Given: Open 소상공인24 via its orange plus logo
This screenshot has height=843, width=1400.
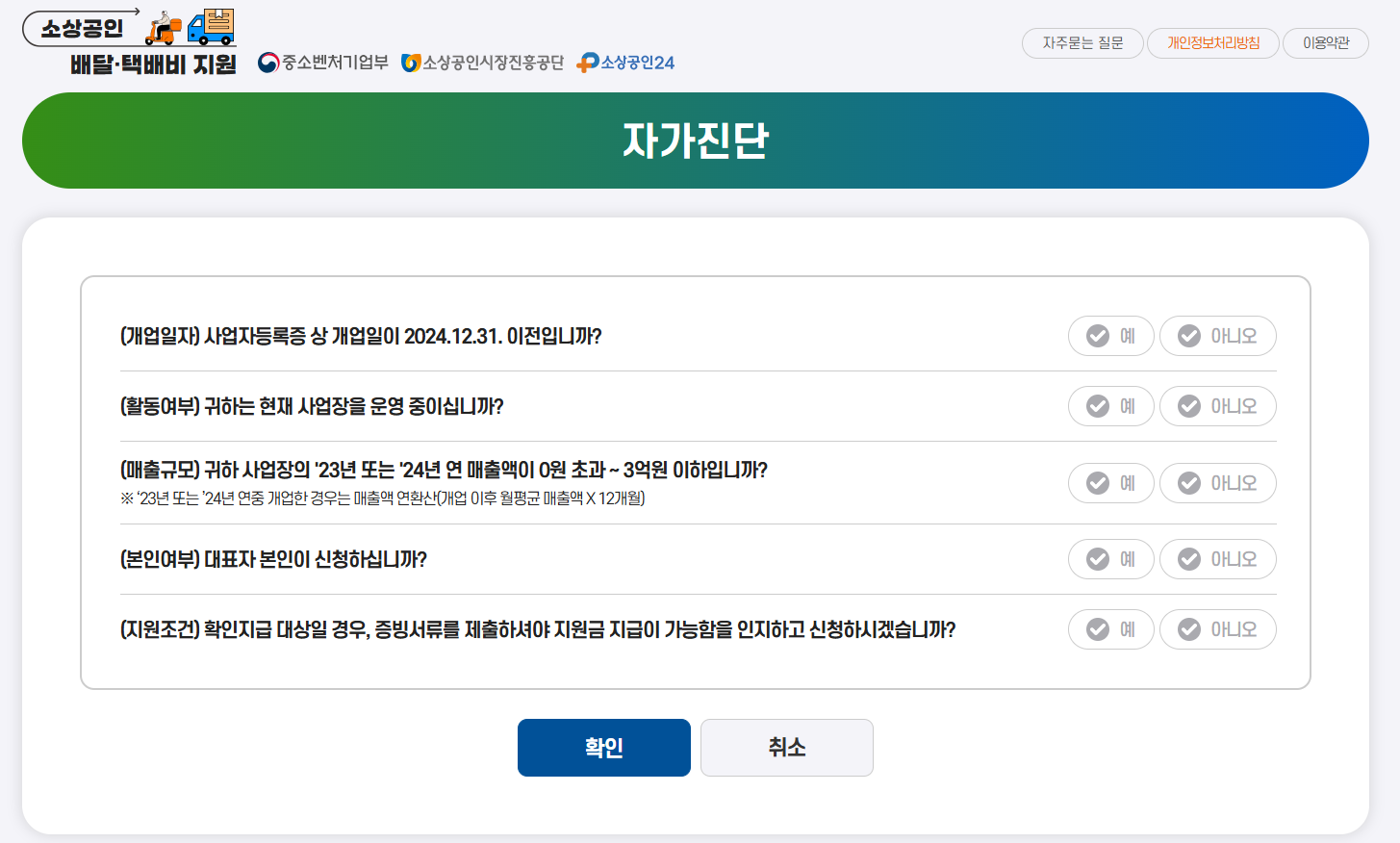Looking at the screenshot, I should [x=585, y=63].
